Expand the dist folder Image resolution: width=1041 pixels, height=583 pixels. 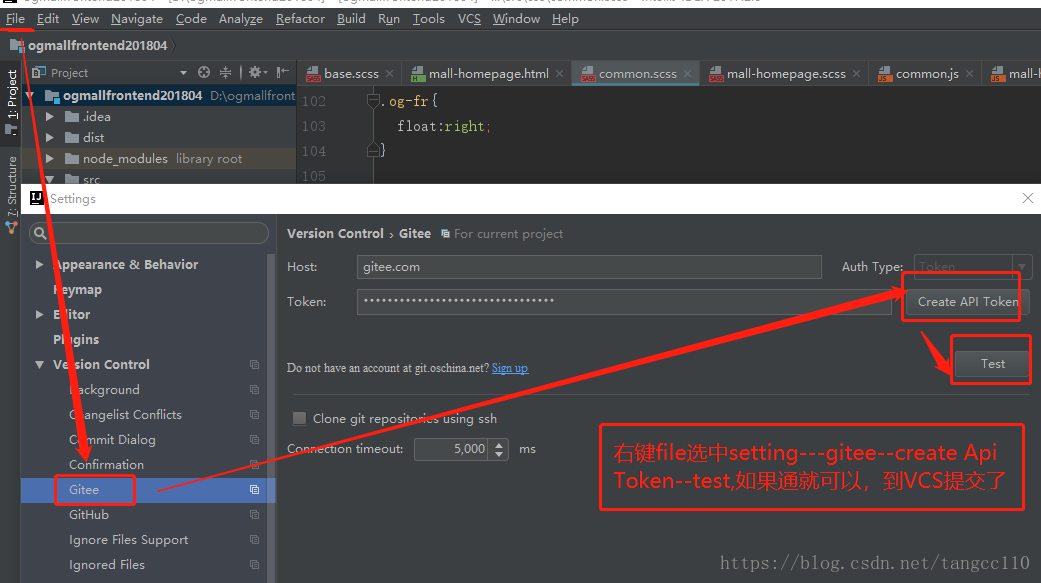50,137
